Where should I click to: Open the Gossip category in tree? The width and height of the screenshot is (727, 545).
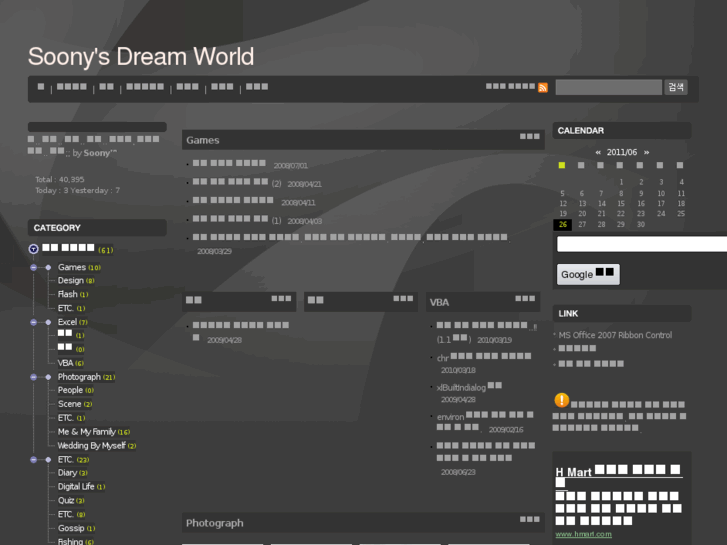(71, 528)
